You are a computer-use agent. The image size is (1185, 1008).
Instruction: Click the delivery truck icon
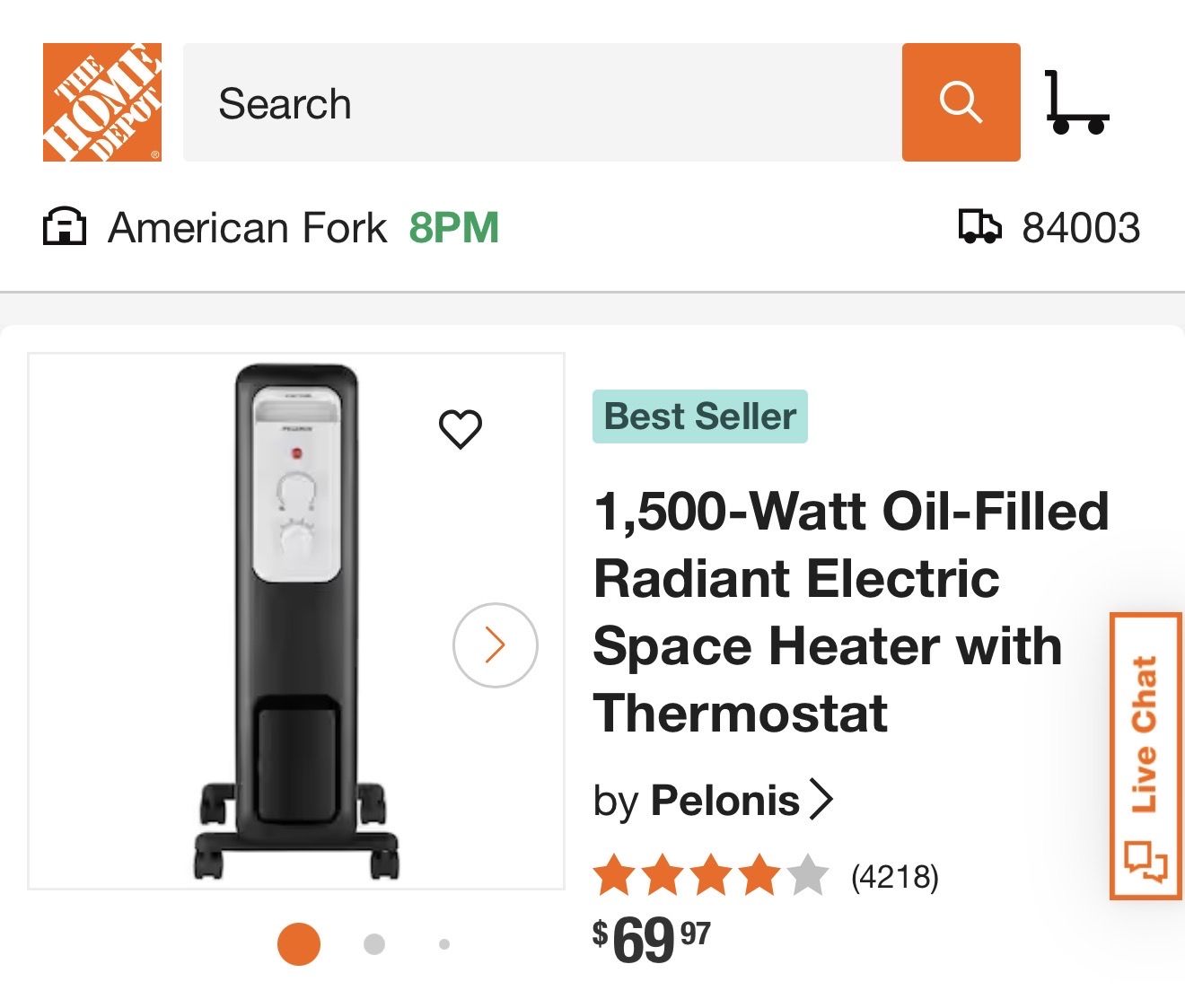click(979, 227)
